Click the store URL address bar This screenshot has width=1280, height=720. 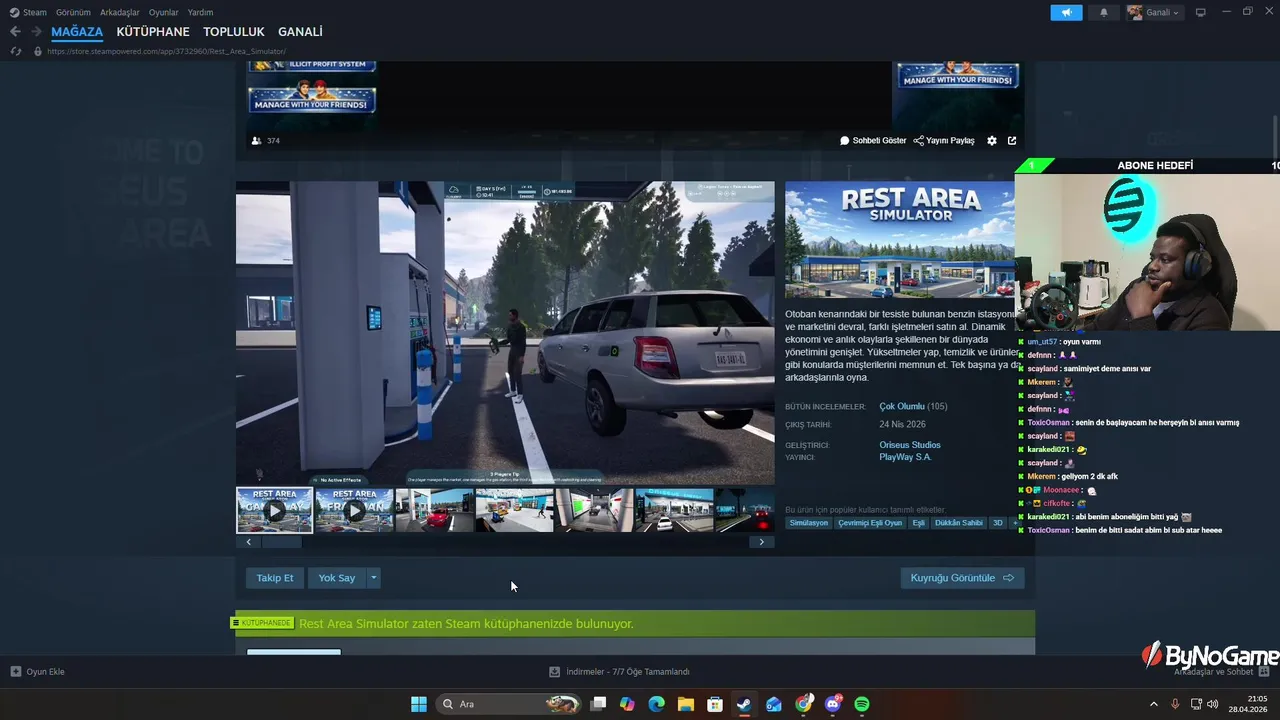[x=166, y=51]
